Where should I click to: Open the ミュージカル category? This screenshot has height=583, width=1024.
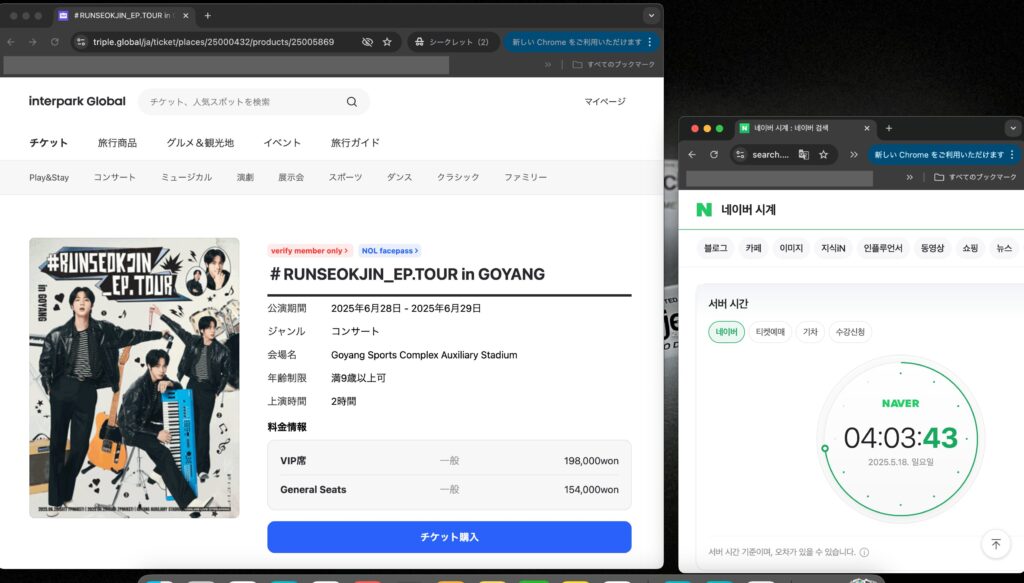186,178
